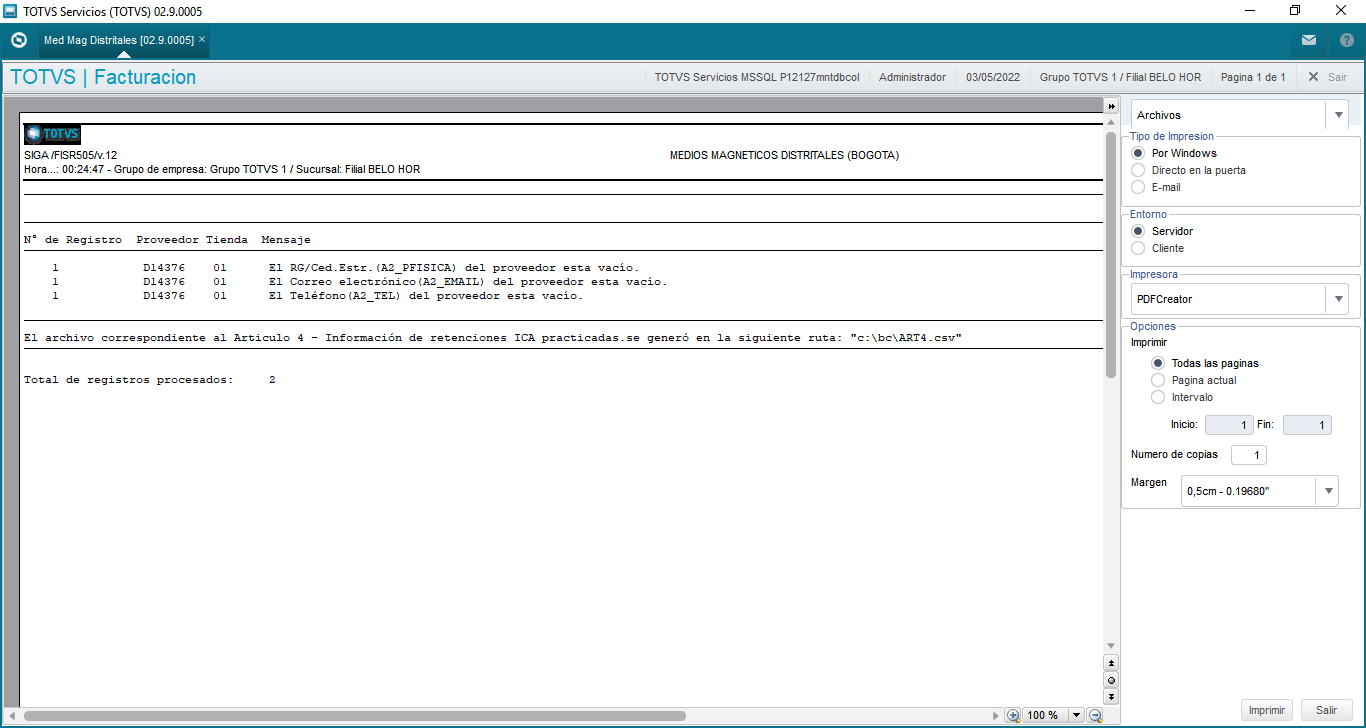The height and width of the screenshot is (728, 1366).
Task: Jump to next page with double-down arrow
Action: pyautogui.click(x=1111, y=696)
